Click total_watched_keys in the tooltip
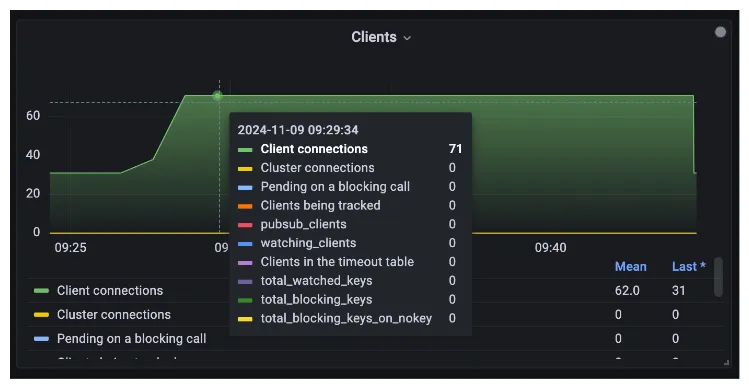Screen dimensions: 749x388 pos(316,280)
